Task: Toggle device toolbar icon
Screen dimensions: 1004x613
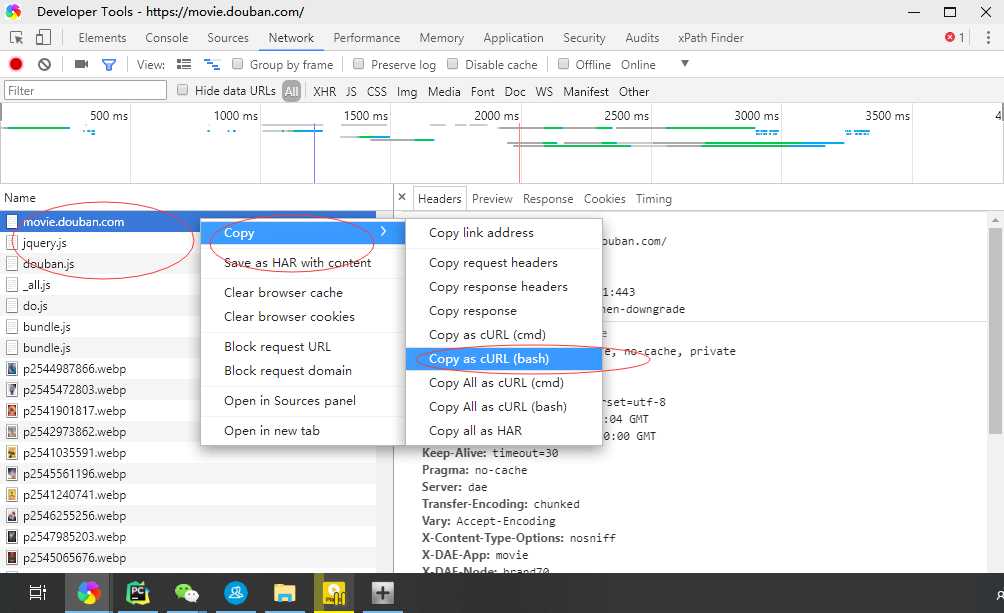Action: [x=43, y=38]
